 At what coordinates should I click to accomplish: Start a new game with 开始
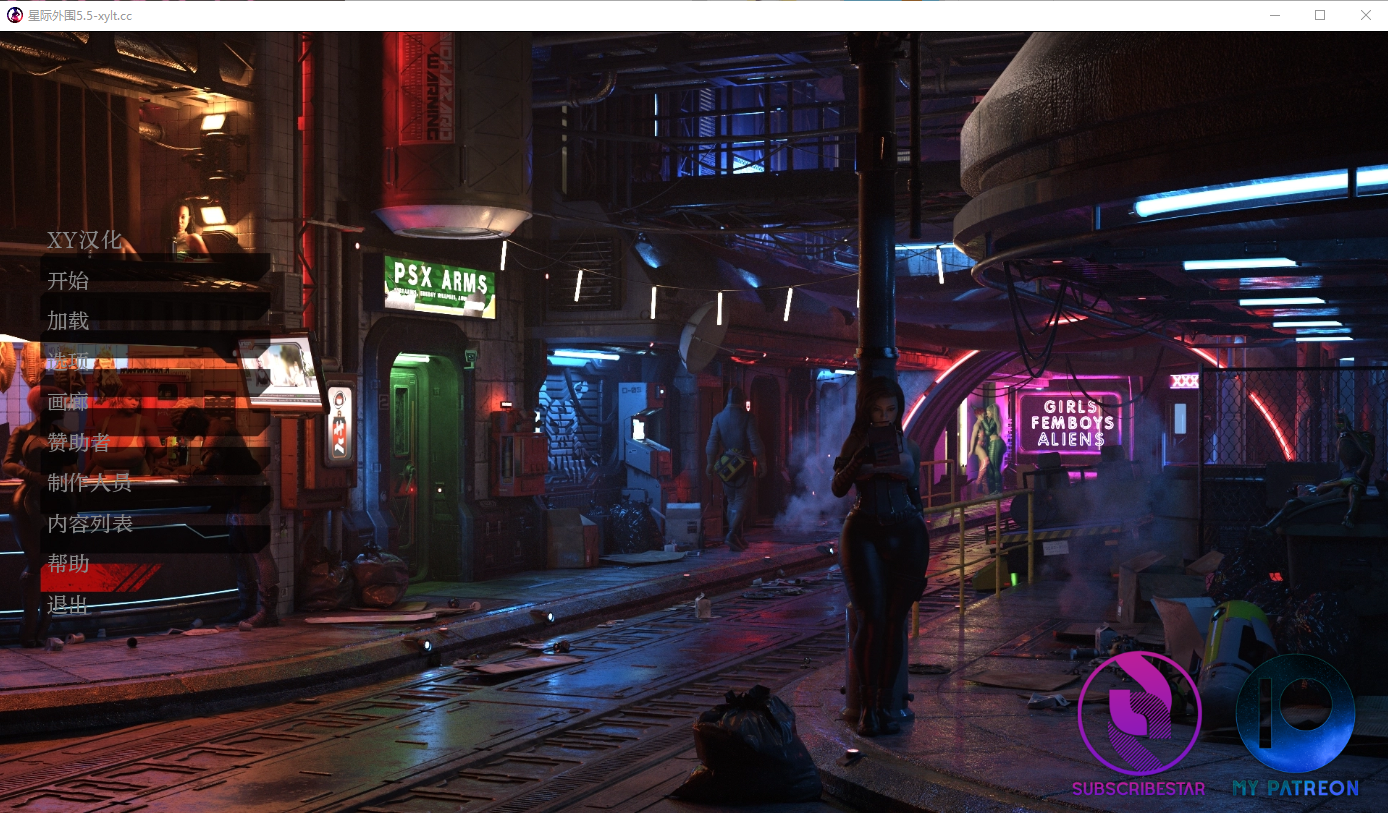coord(68,281)
